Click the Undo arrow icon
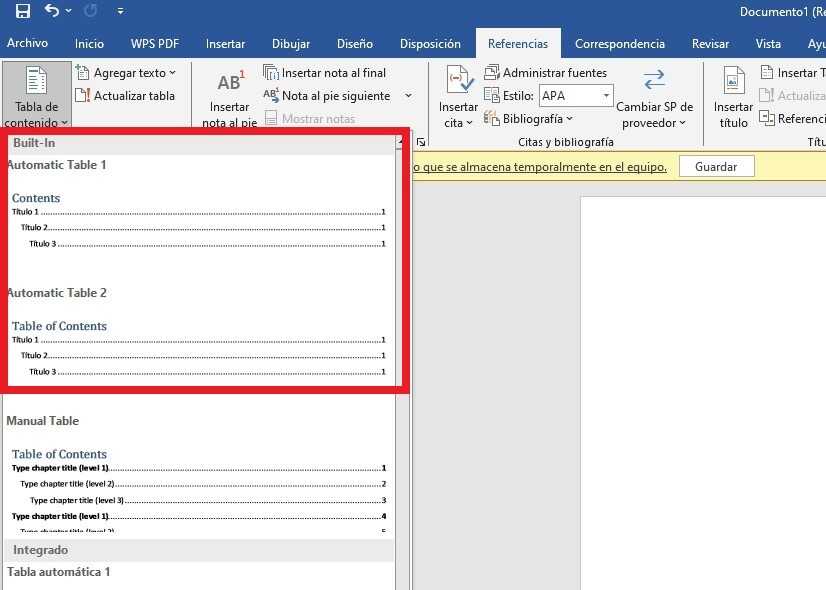This screenshot has width=826, height=590. [52, 12]
